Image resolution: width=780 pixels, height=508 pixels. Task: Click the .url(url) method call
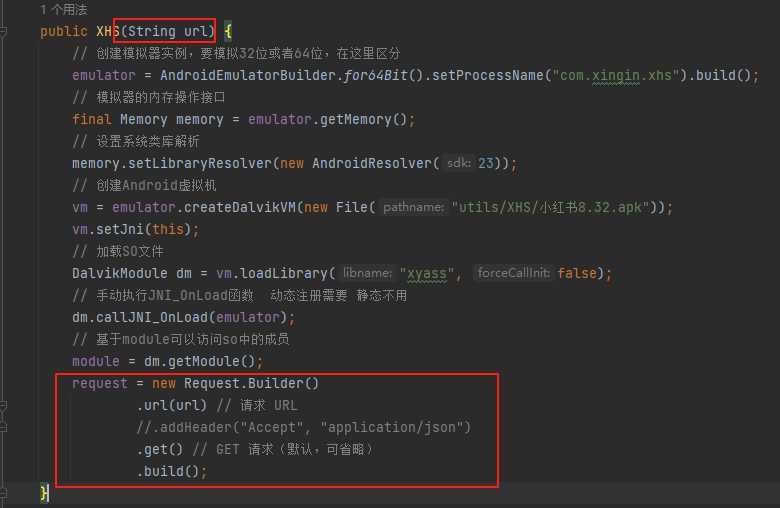(x=172, y=406)
